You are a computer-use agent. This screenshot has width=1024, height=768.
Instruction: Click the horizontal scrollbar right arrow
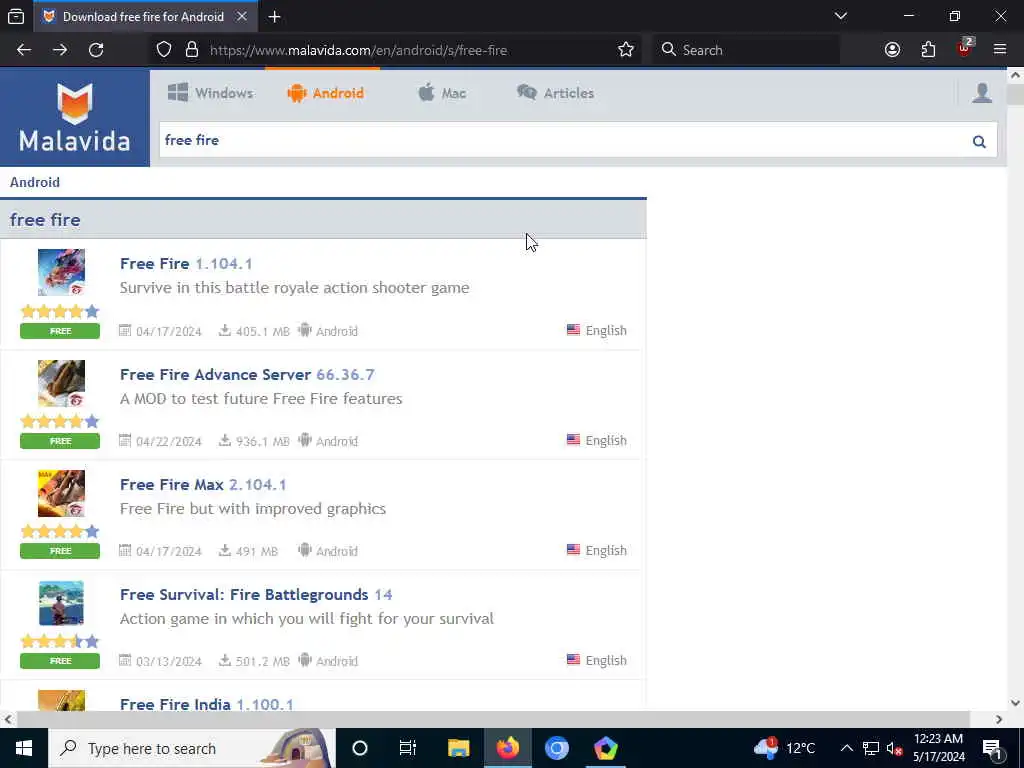click(999, 719)
